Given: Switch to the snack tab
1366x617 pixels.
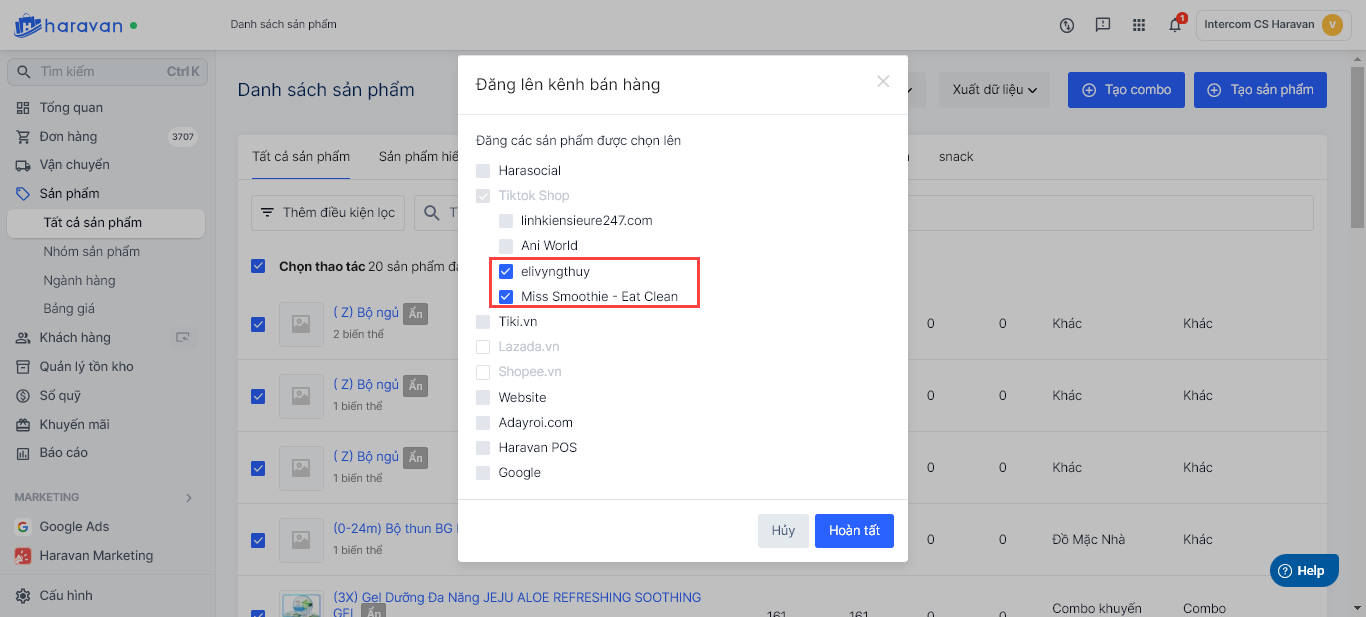Looking at the screenshot, I should (x=956, y=157).
